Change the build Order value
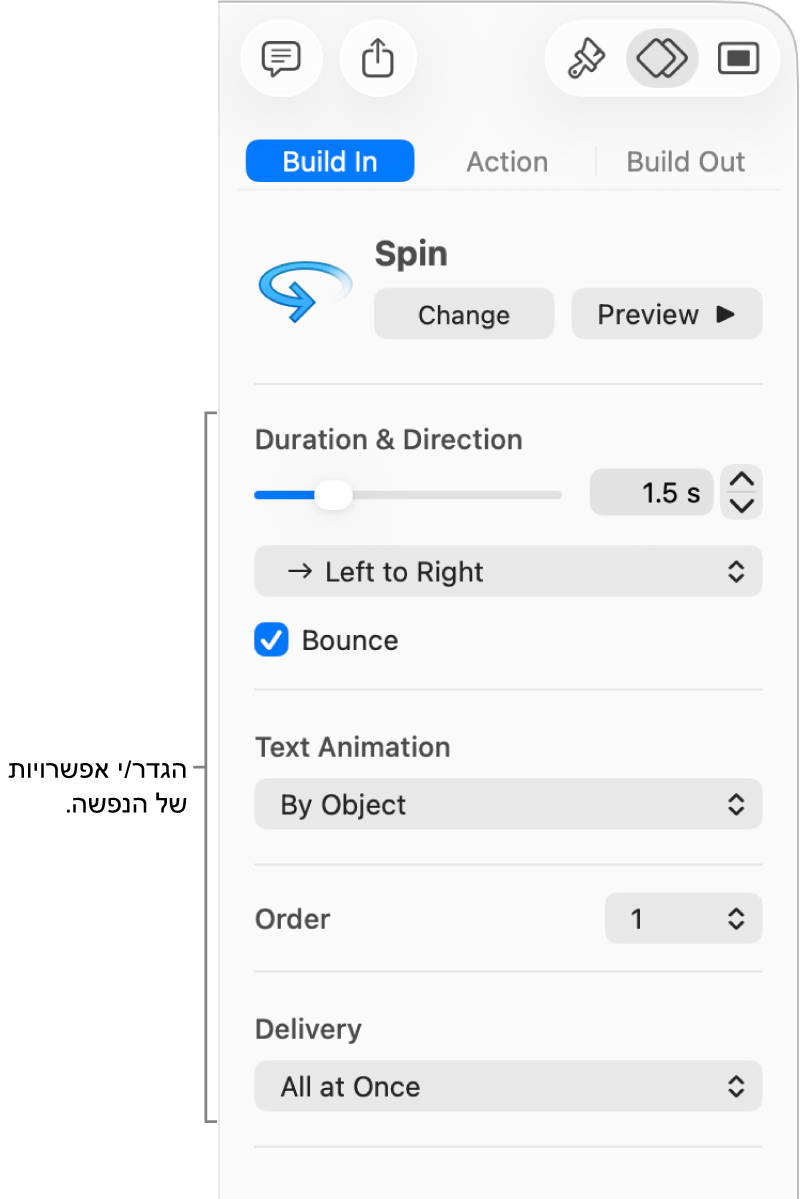This screenshot has height=1199, width=801. (683, 918)
